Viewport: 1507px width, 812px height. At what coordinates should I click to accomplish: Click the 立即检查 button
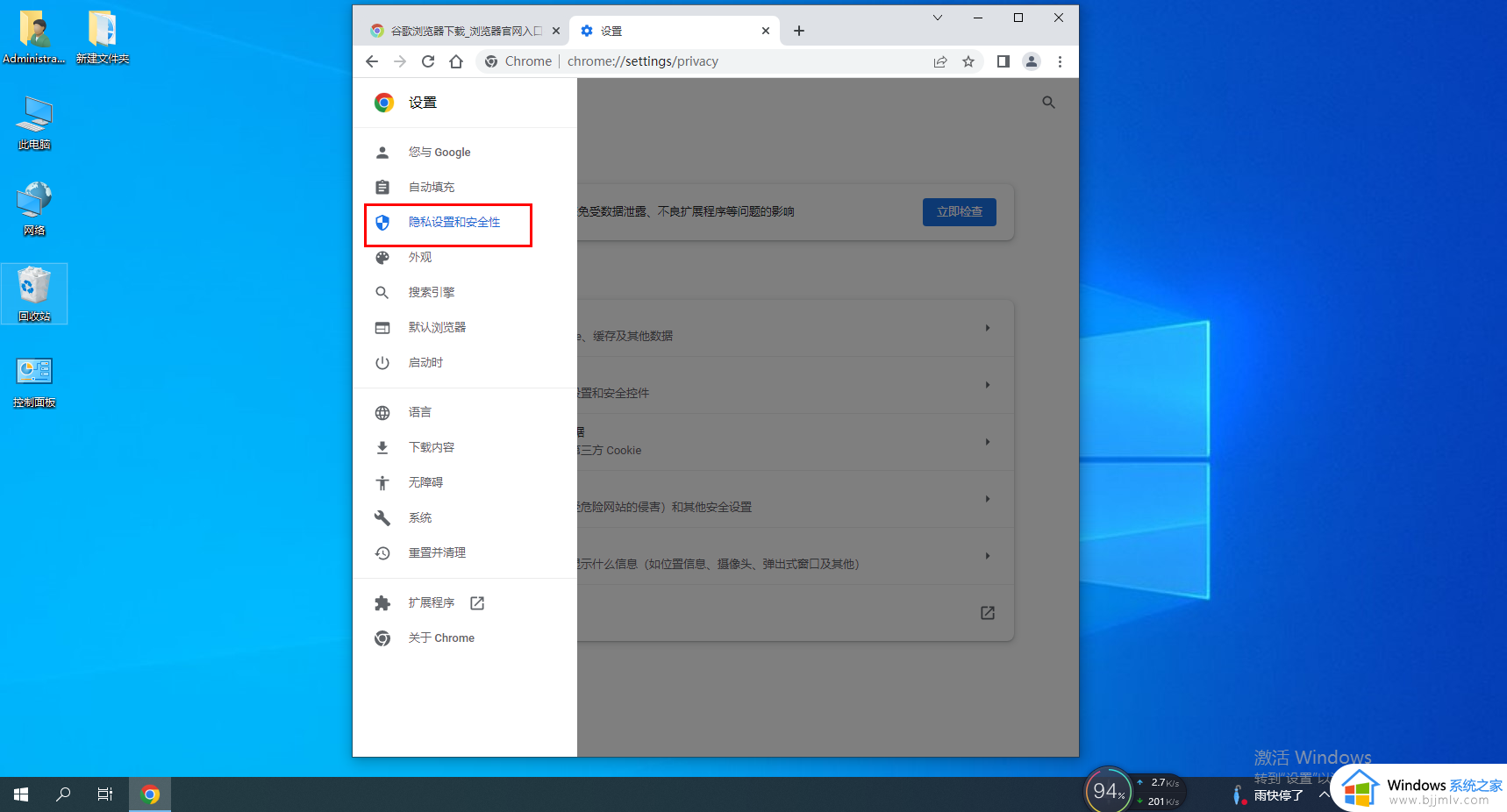point(959,212)
